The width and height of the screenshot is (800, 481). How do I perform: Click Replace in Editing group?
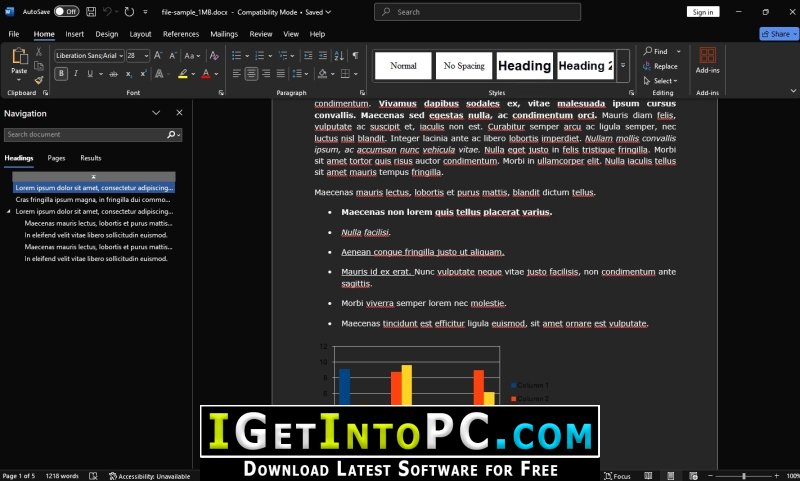[660, 66]
